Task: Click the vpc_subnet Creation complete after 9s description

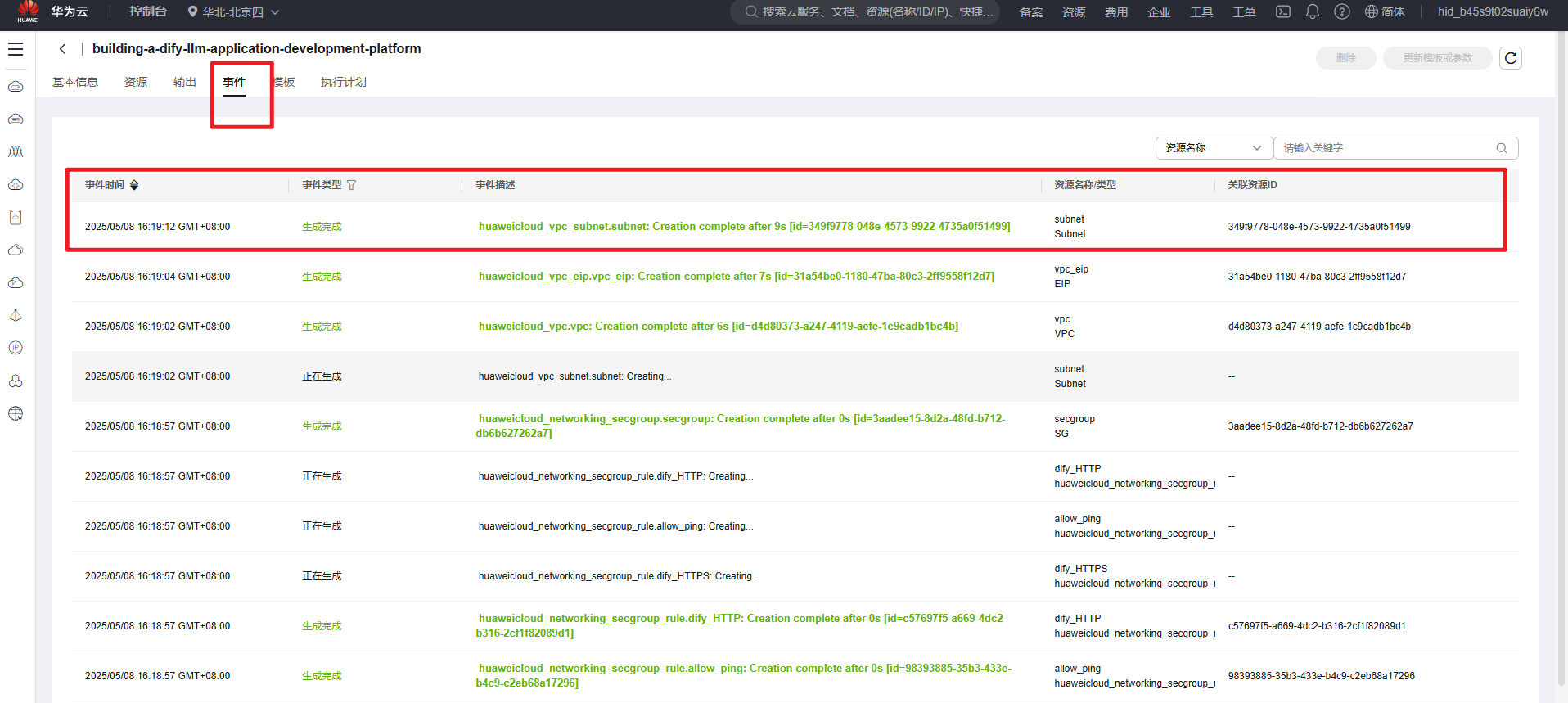Action: pos(744,227)
